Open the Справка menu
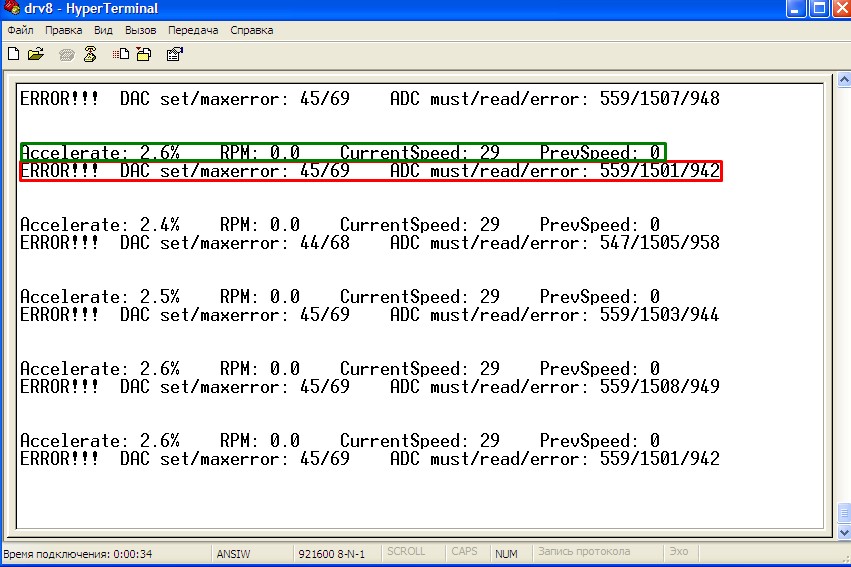 pos(251,30)
